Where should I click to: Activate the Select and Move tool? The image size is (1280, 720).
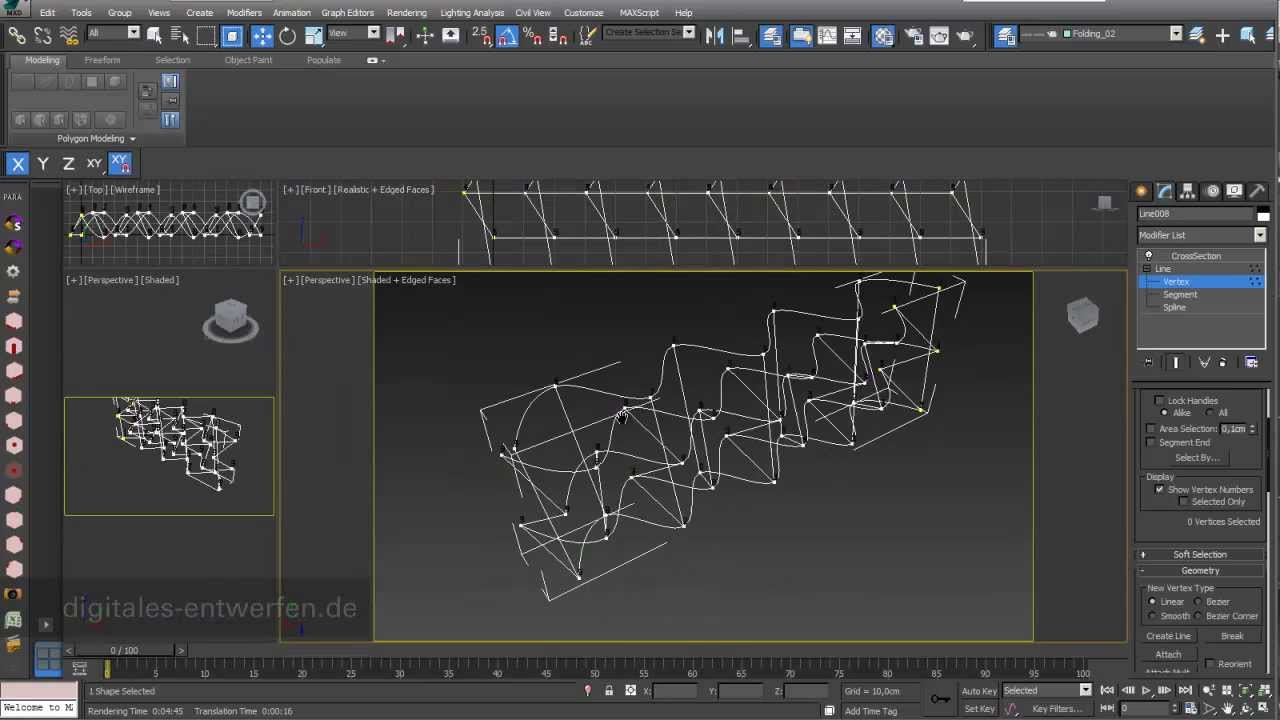(x=262, y=36)
